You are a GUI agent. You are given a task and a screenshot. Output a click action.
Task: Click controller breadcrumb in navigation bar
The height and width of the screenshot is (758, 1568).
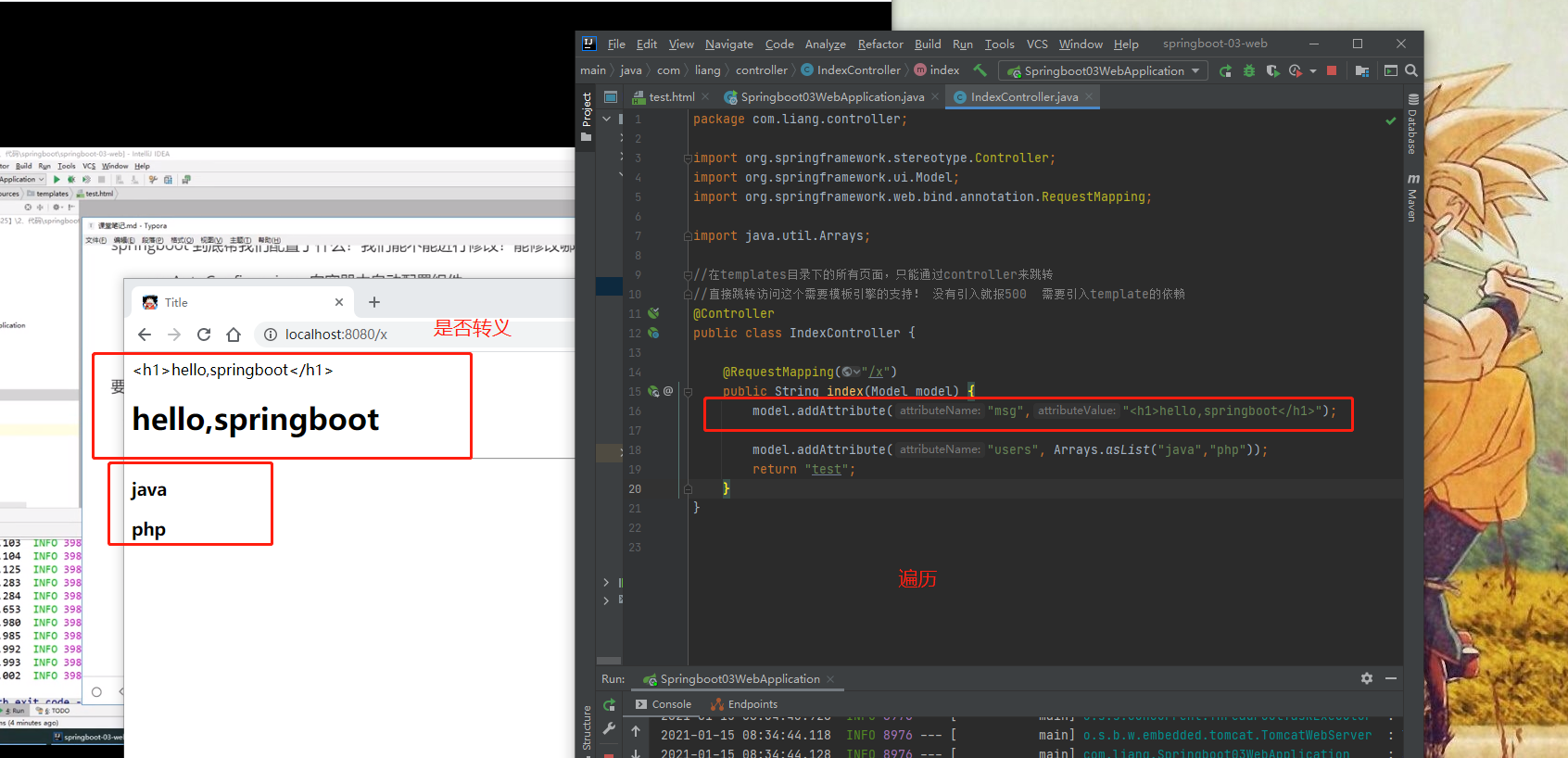tap(761, 70)
